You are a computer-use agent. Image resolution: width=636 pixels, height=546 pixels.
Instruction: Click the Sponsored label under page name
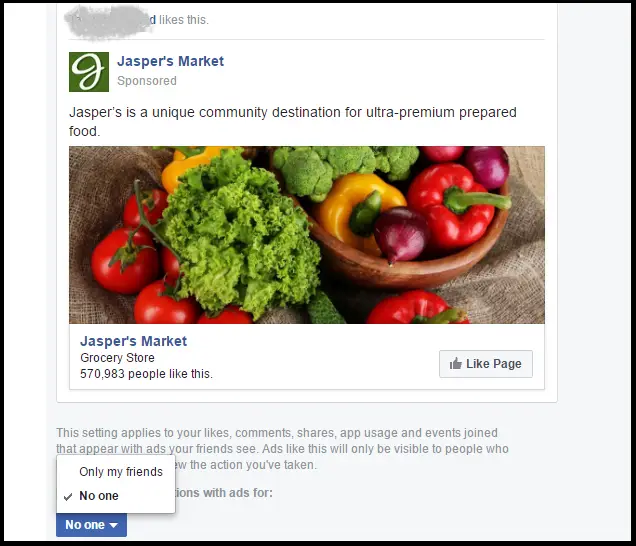pyautogui.click(x=147, y=81)
